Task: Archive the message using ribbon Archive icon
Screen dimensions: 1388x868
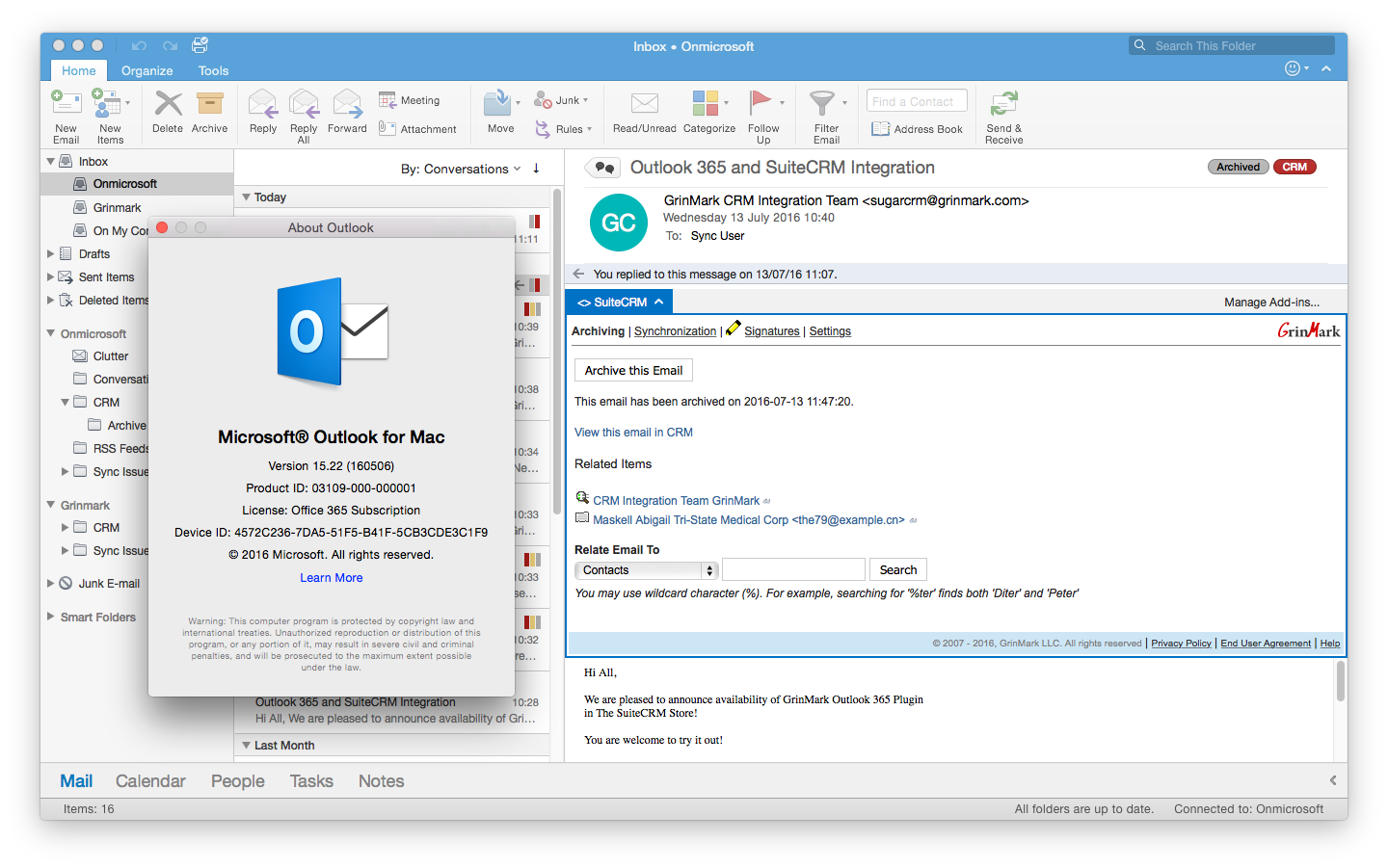Action: coord(209,113)
